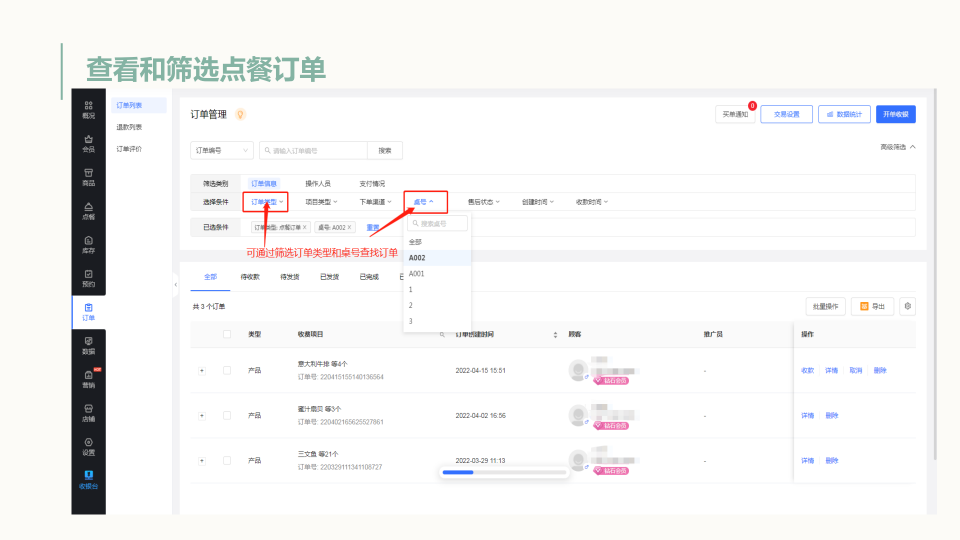
Task: Click the 导出 export button
Action: (x=872, y=306)
